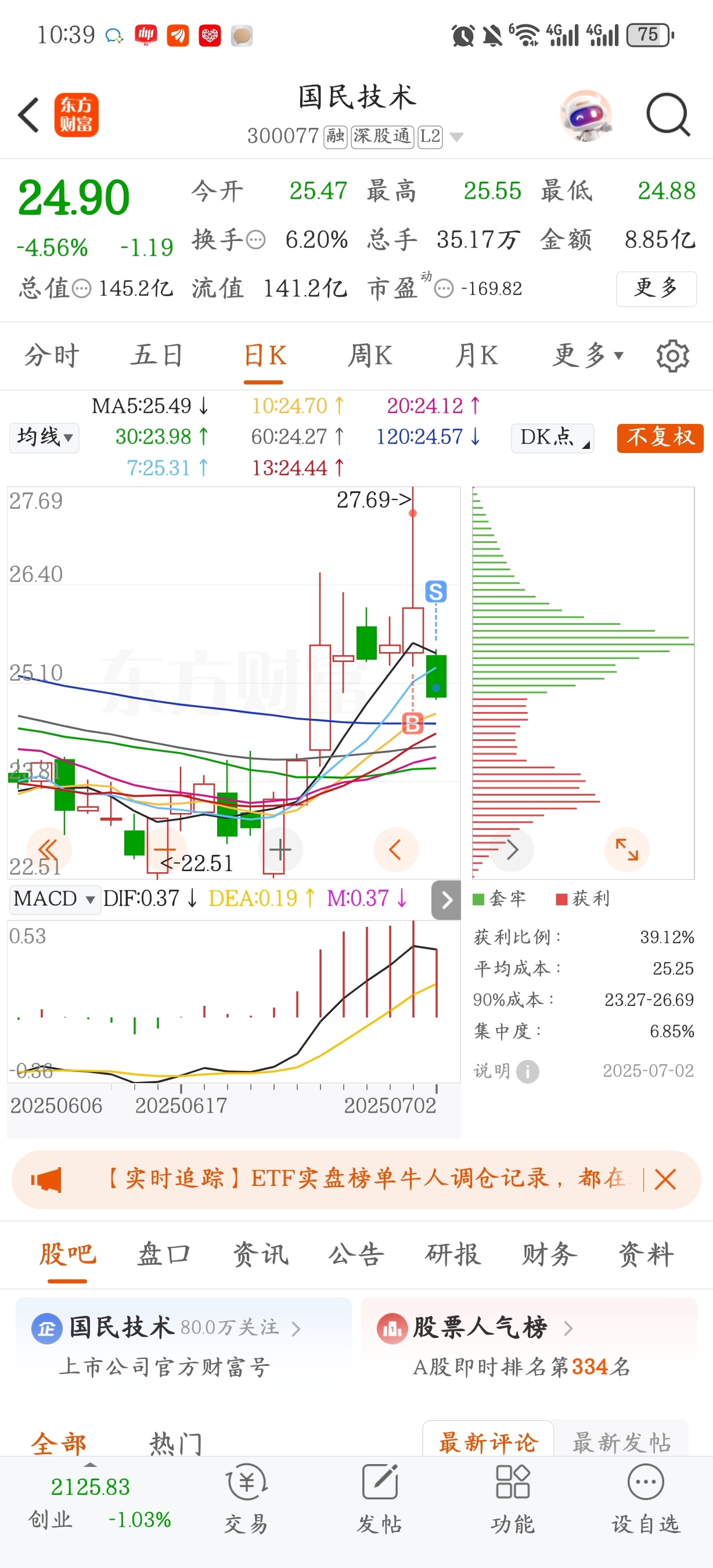Switch to 最新发帖 sort option
The image size is (713, 1568).
(x=622, y=1442)
